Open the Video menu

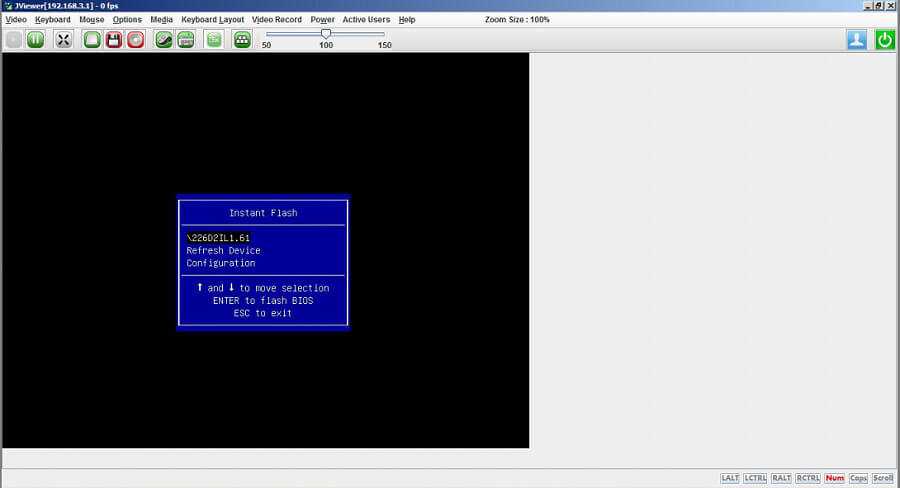(x=16, y=20)
